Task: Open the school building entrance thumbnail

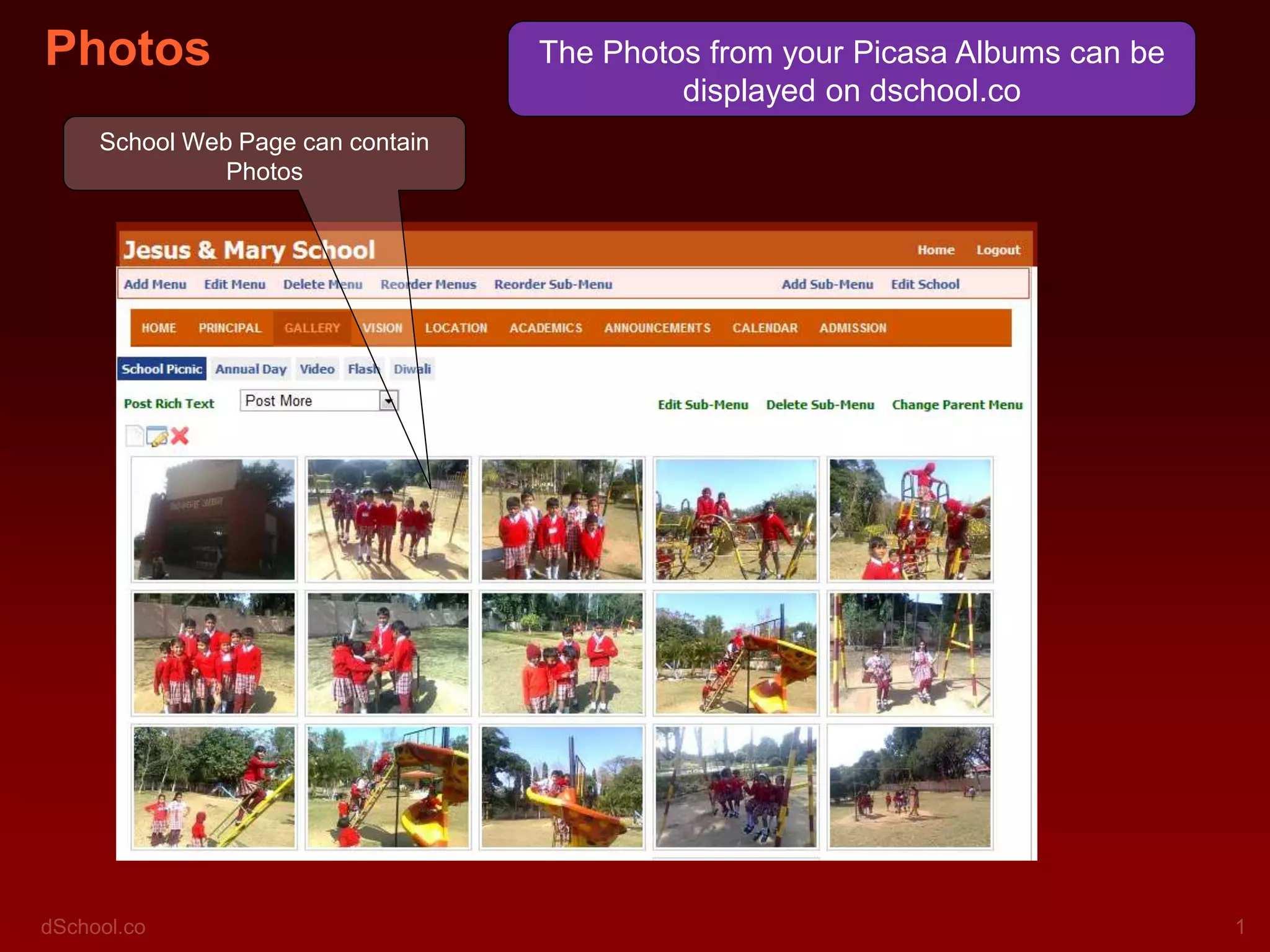Action: coord(214,519)
